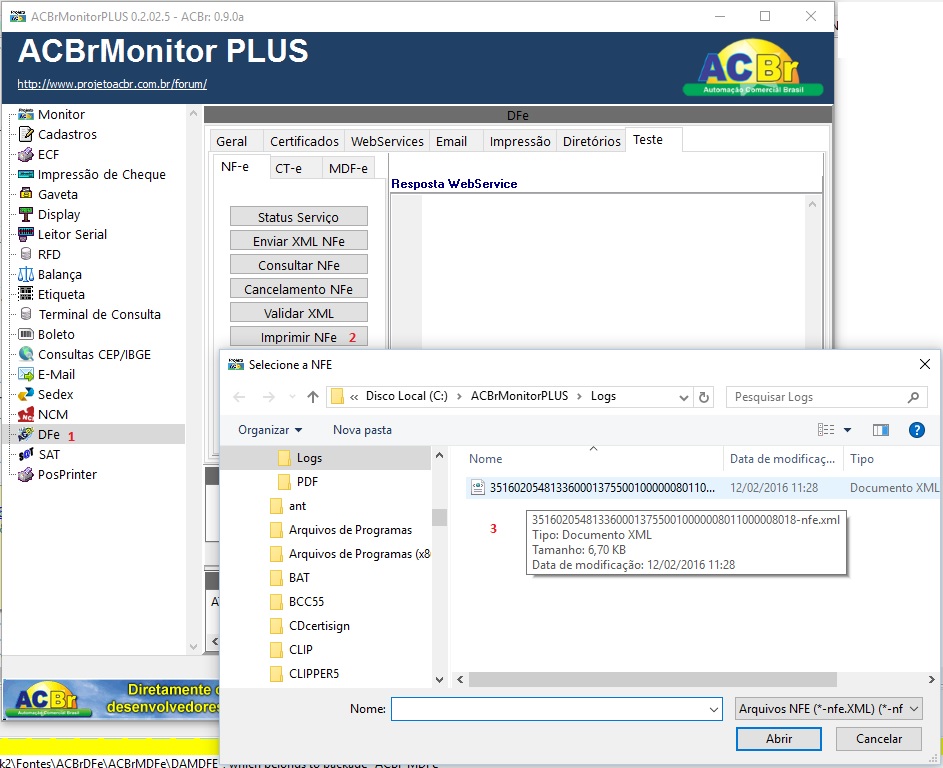Open the WebServices tab
Viewport: 943px width, 768px height.
tap(387, 141)
